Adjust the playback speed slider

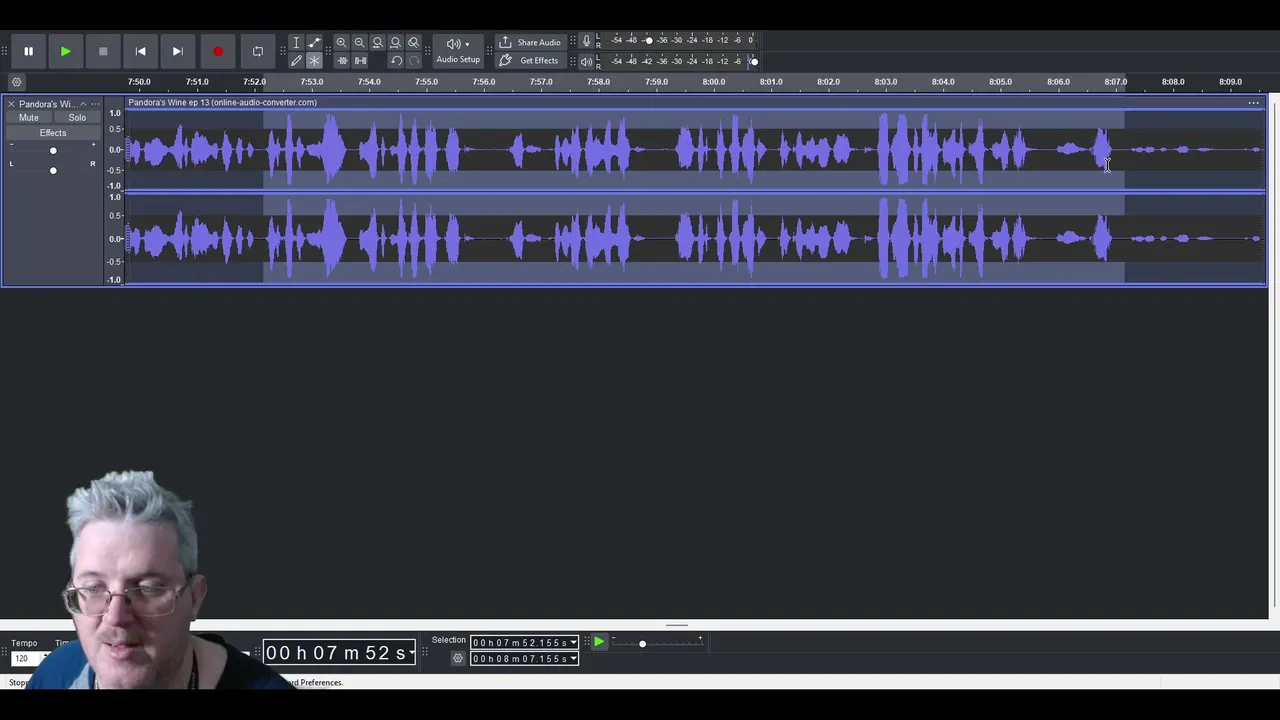(642, 644)
